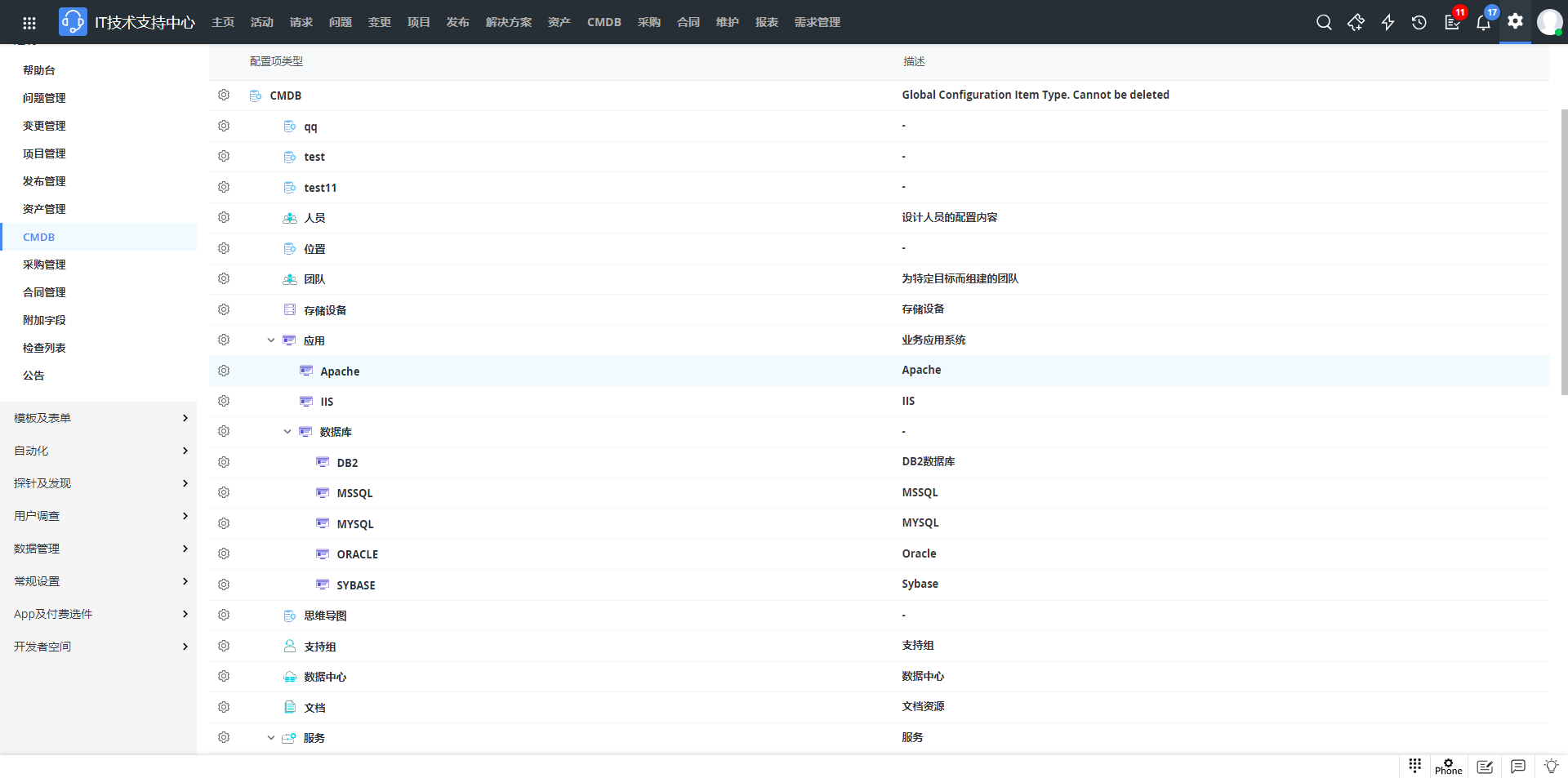Click the gear icon for the 人员 row
The width and height of the screenshot is (1568, 778).
(x=224, y=217)
